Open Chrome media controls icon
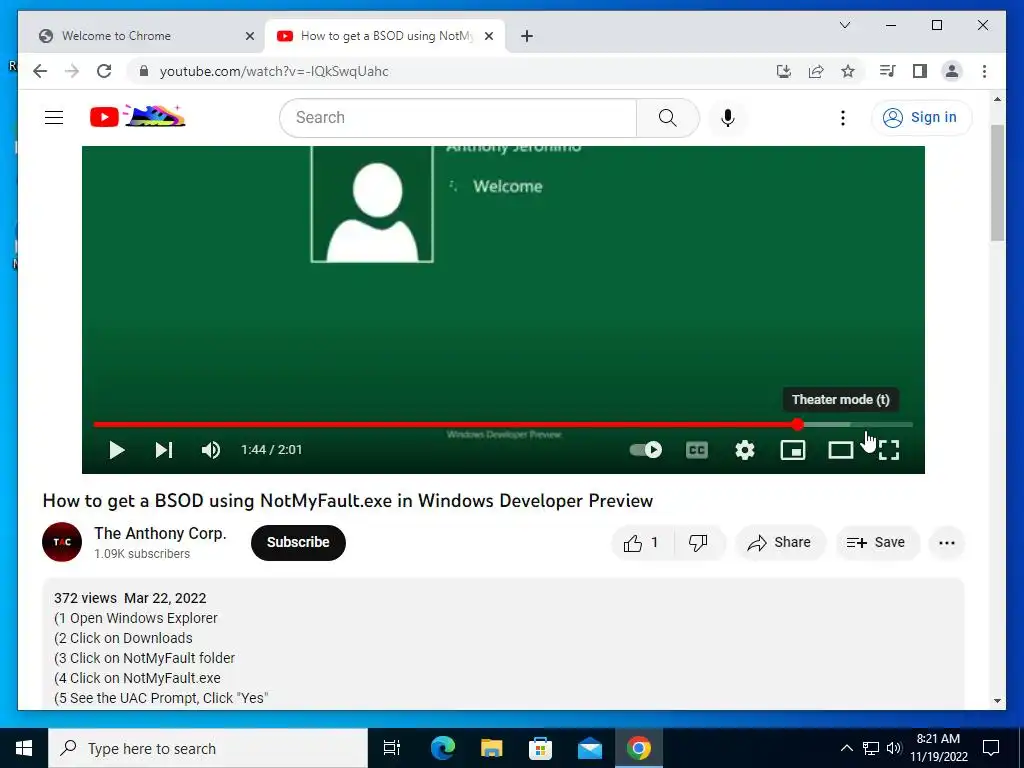Image resolution: width=1024 pixels, height=768 pixels. click(x=887, y=71)
